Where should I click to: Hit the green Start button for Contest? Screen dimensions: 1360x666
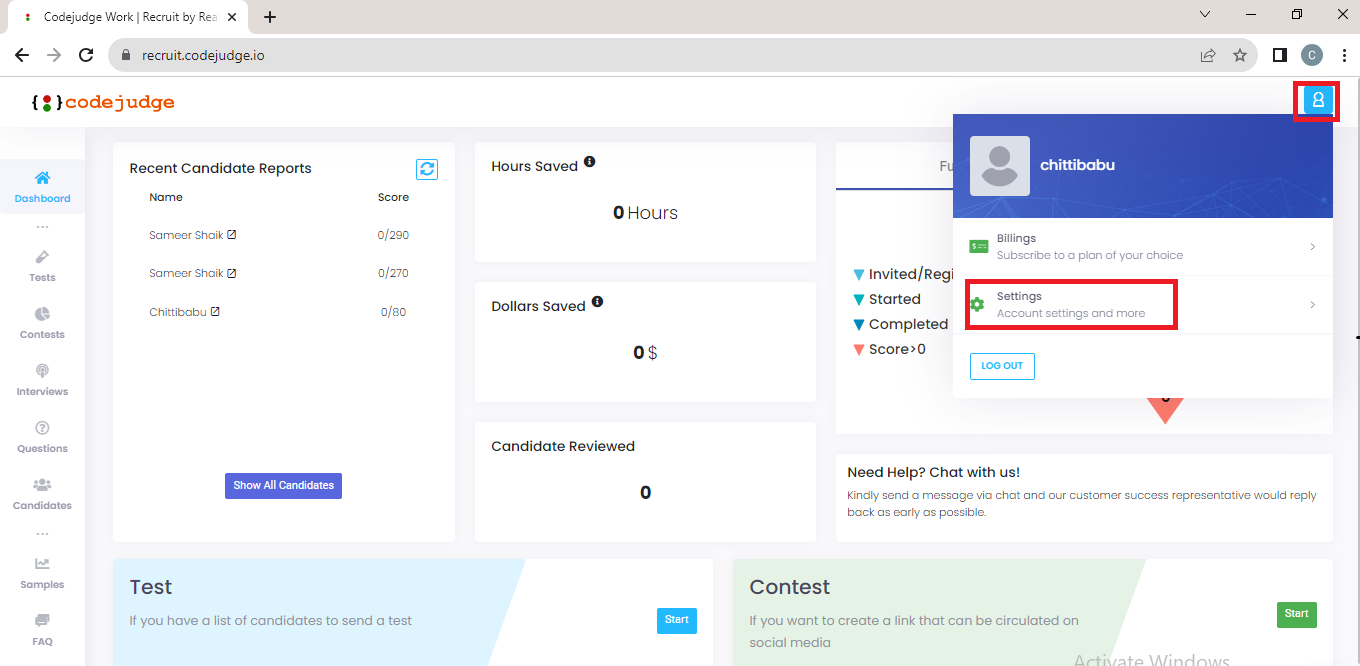1296,614
